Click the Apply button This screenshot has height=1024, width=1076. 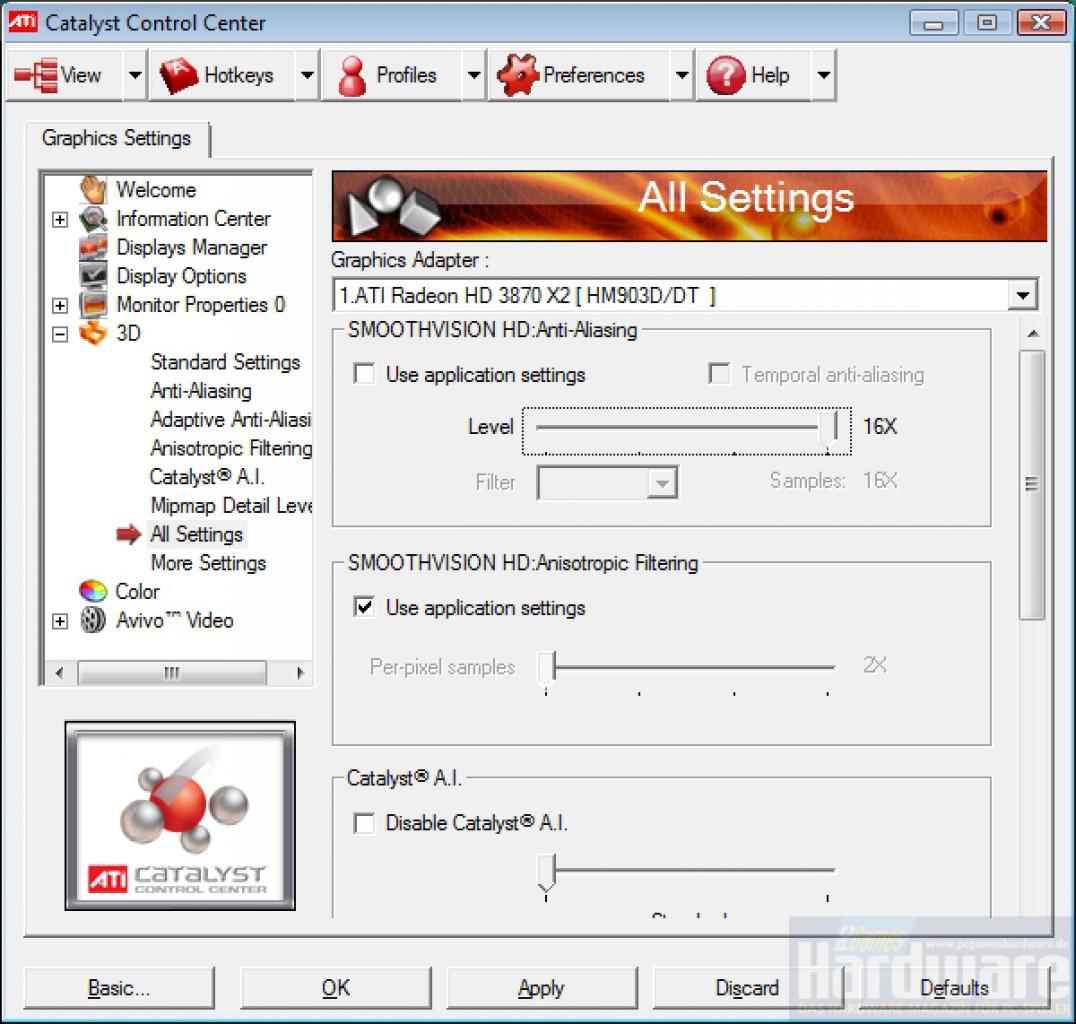pos(541,988)
